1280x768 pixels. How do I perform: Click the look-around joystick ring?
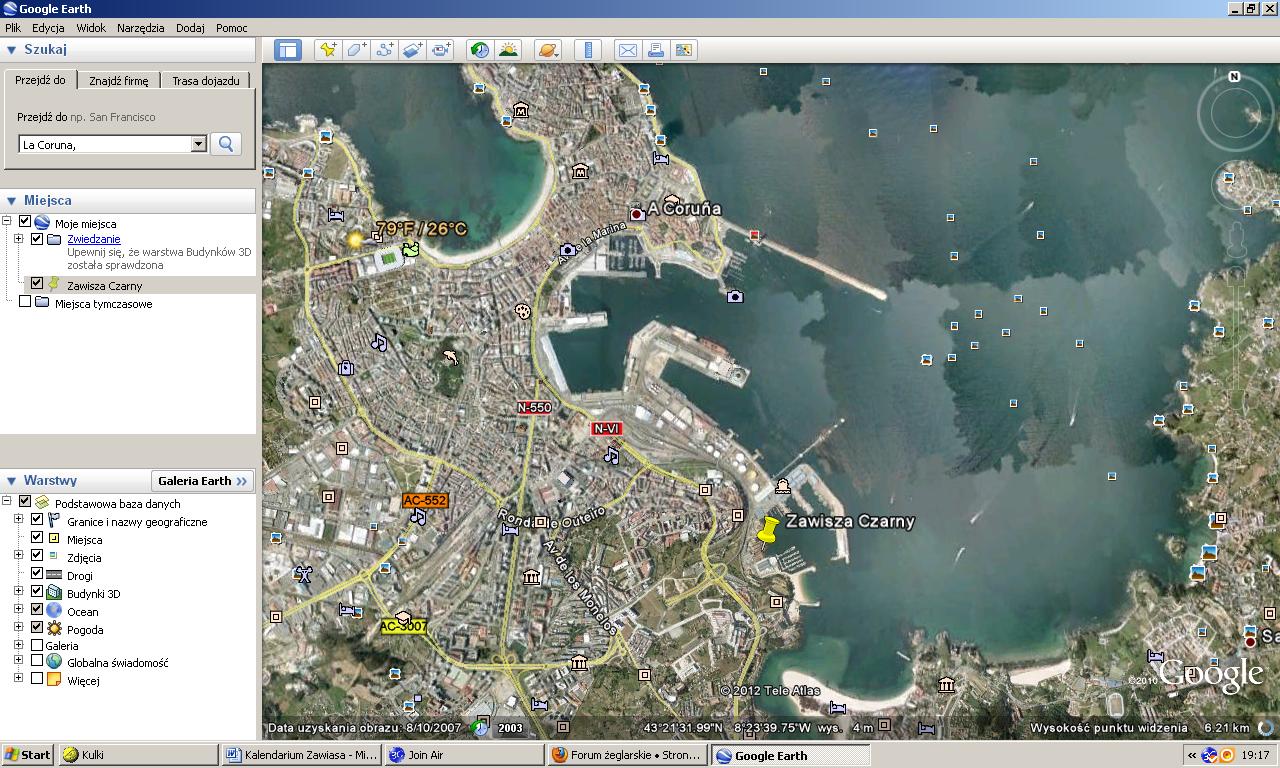tap(1235, 113)
